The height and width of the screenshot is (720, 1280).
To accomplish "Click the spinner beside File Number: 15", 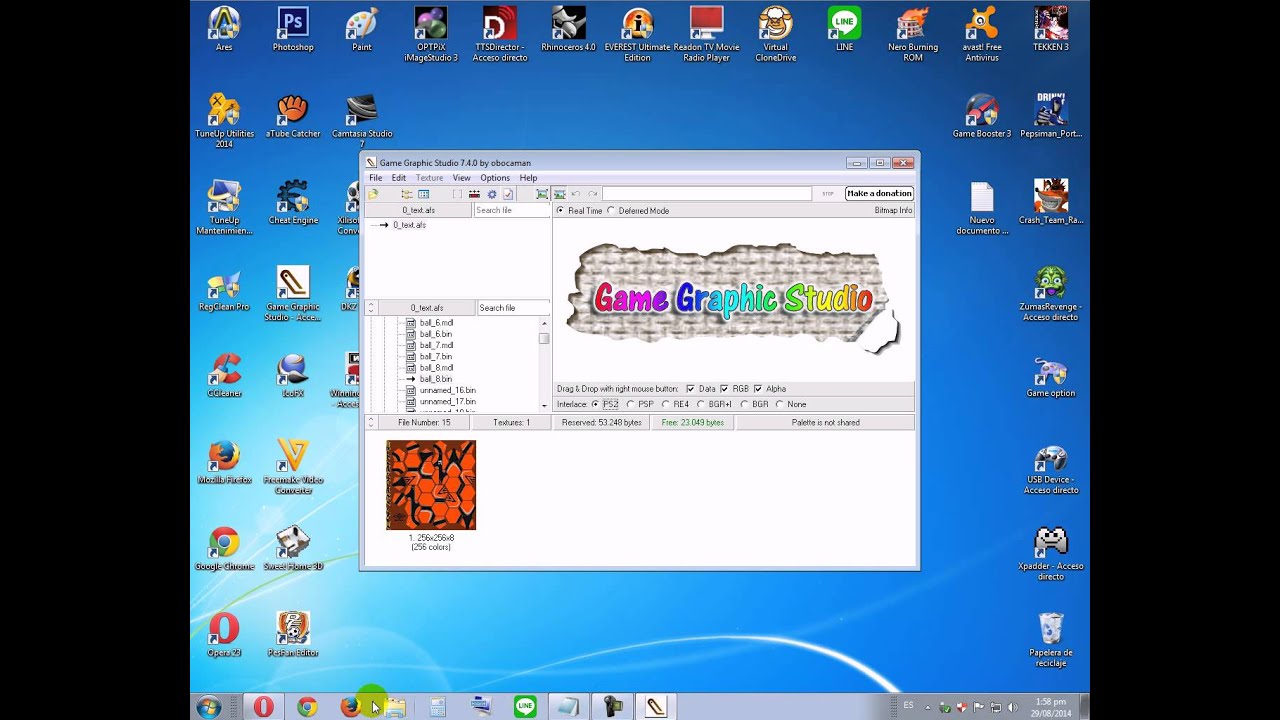I will [x=371, y=423].
